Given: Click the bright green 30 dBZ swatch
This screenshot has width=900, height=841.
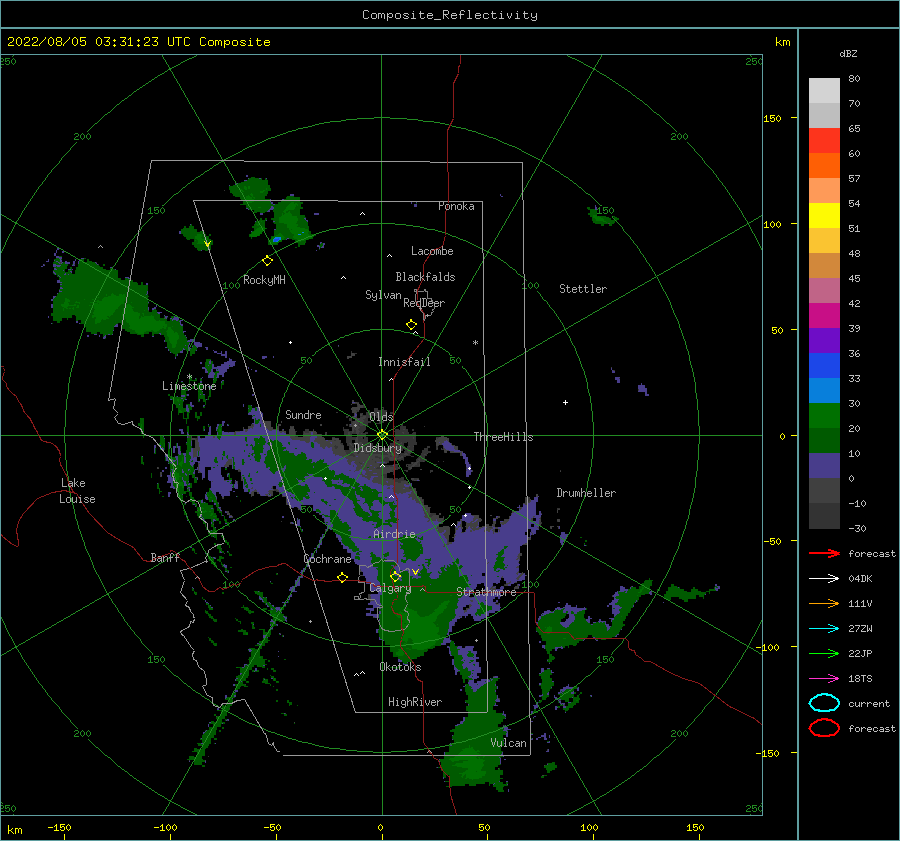Looking at the screenshot, I should (824, 416).
